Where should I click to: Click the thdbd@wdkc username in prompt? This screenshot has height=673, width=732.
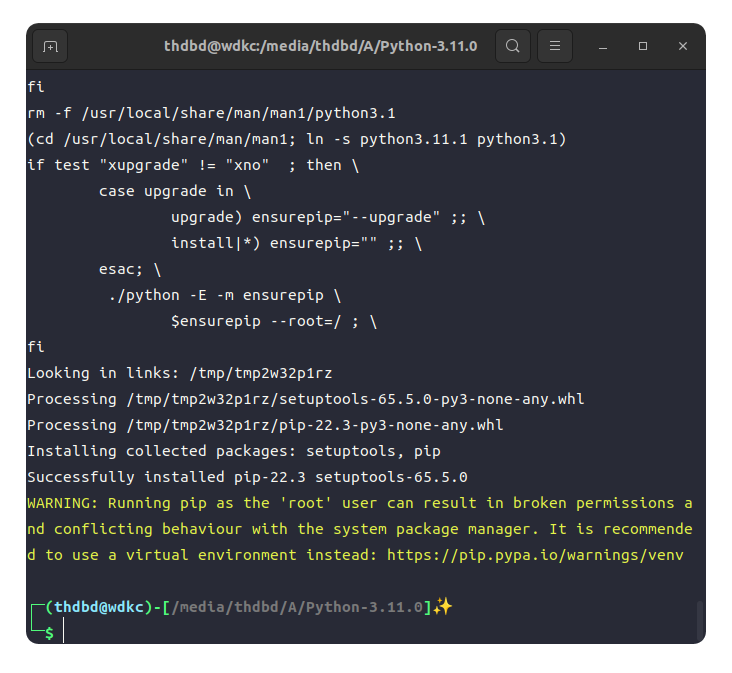(99, 607)
